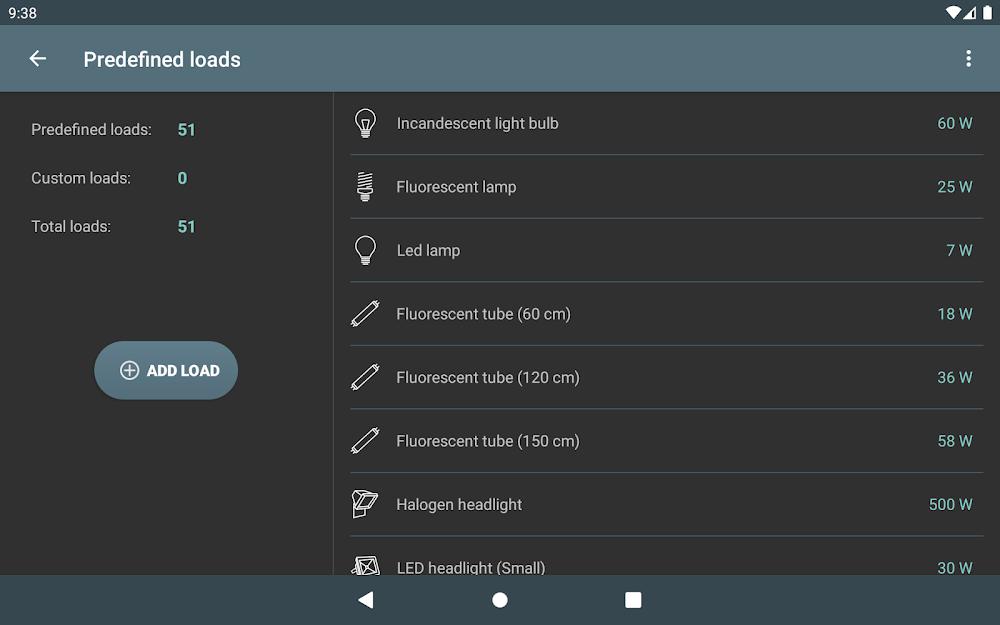The width and height of the screenshot is (1000, 625).
Task: Tap the Android recent apps square
Action: (633, 600)
